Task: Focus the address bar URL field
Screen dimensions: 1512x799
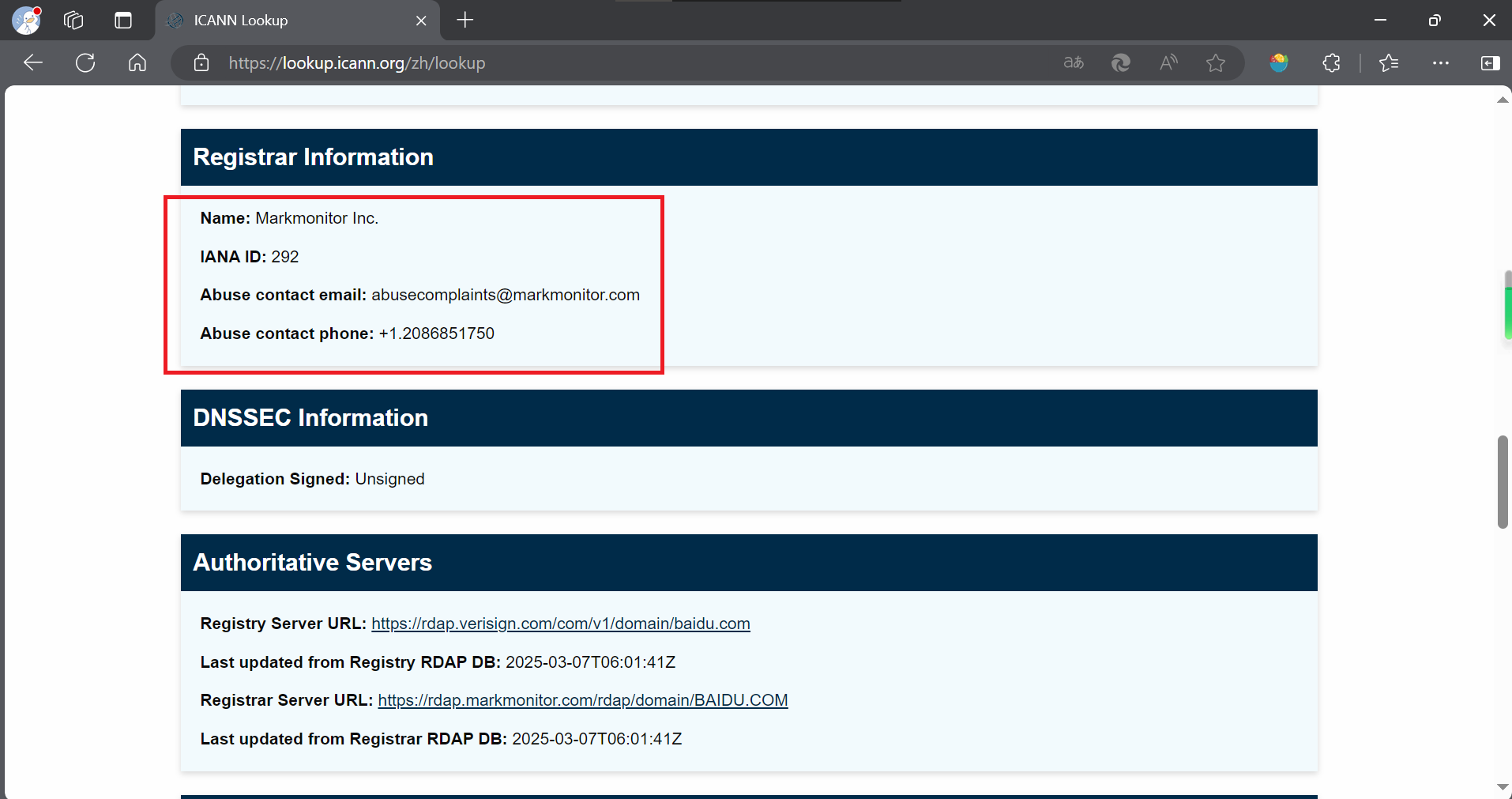Action: tap(632, 63)
